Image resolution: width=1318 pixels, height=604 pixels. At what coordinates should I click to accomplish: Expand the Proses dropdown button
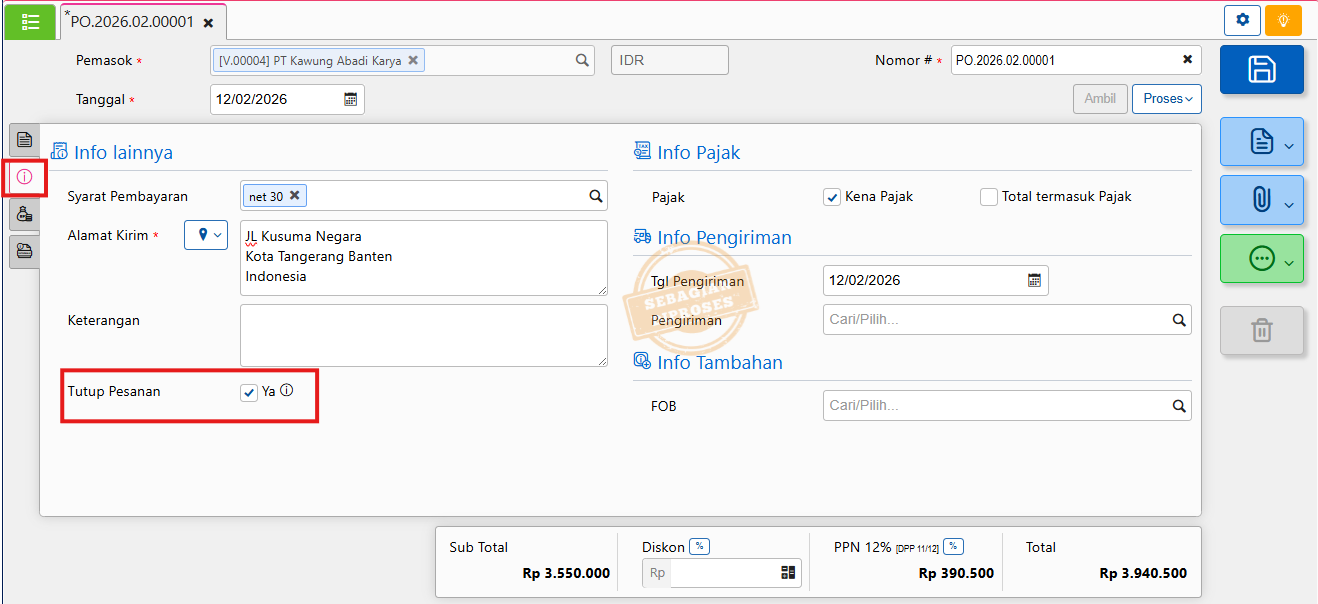click(x=1166, y=99)
